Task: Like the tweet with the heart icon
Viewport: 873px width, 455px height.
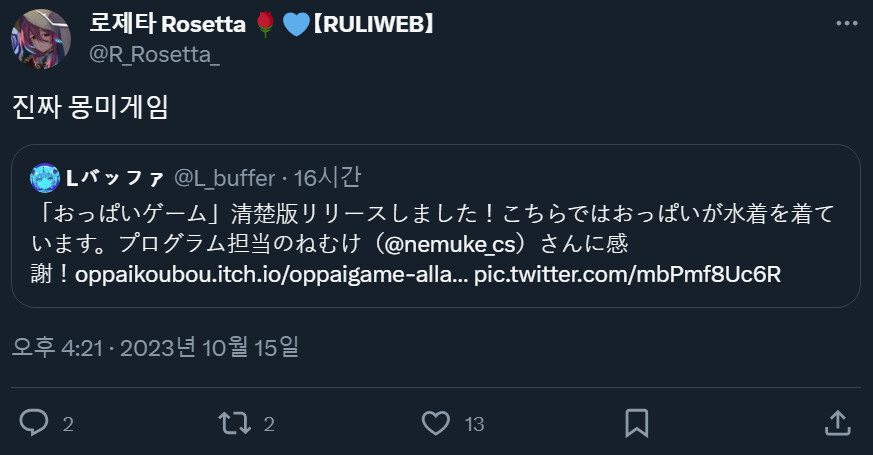Action: pyautogui.click(x=435, y=423)
